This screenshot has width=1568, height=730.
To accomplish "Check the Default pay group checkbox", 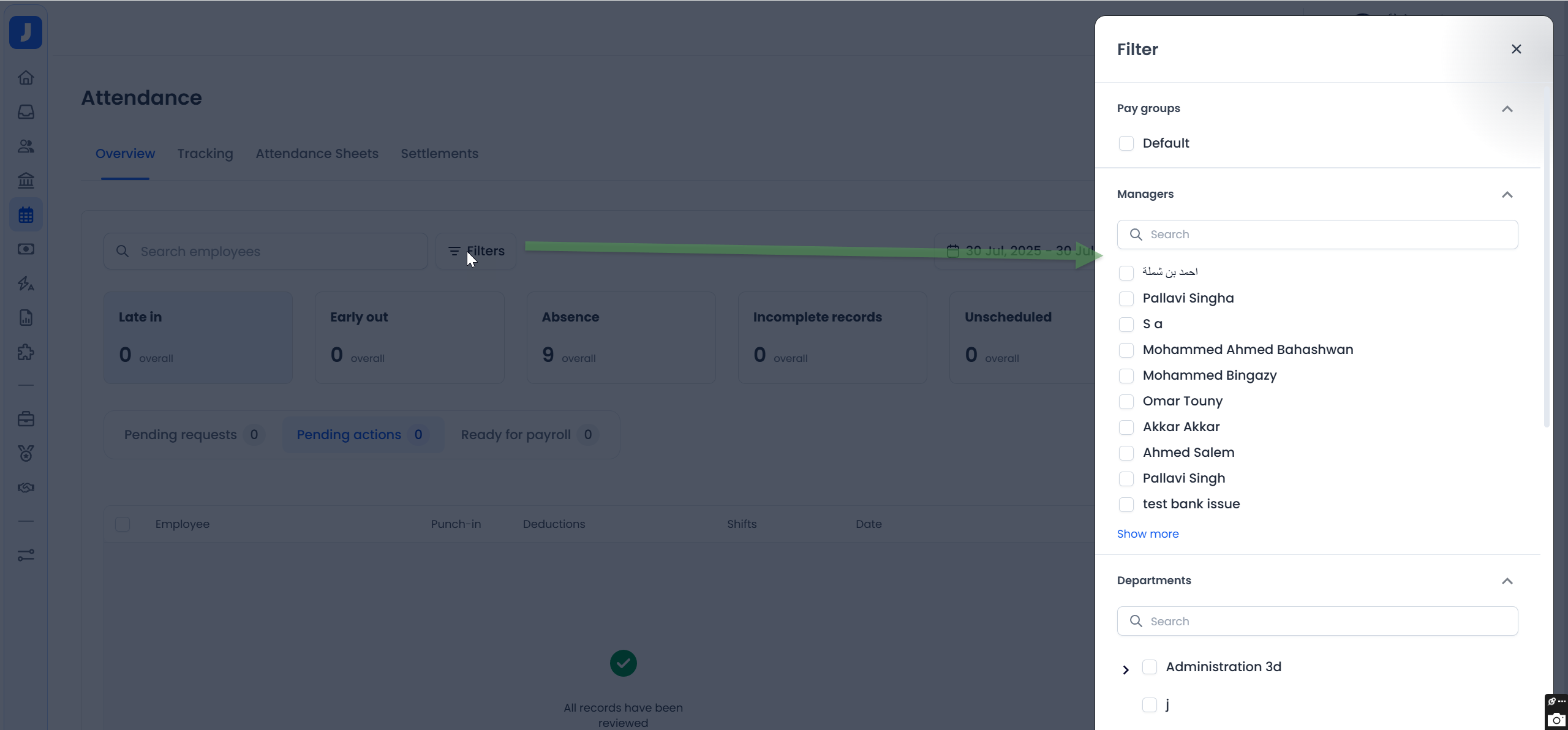I will [x=1126, y=143].
